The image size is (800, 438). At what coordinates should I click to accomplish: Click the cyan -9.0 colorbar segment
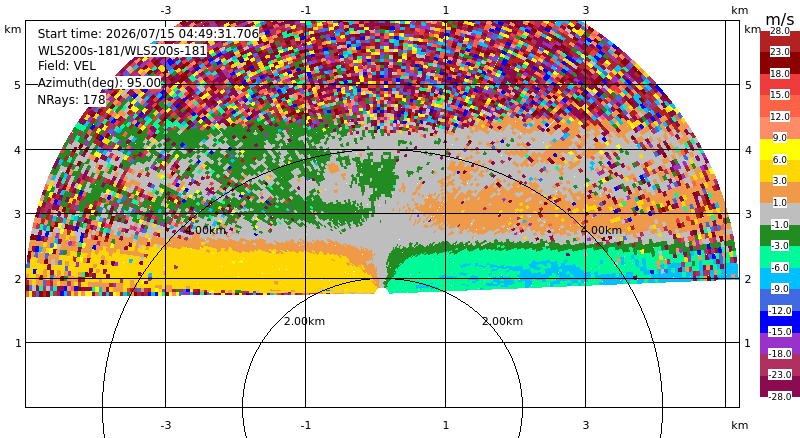pyautogui.click(x=780, y=278)
